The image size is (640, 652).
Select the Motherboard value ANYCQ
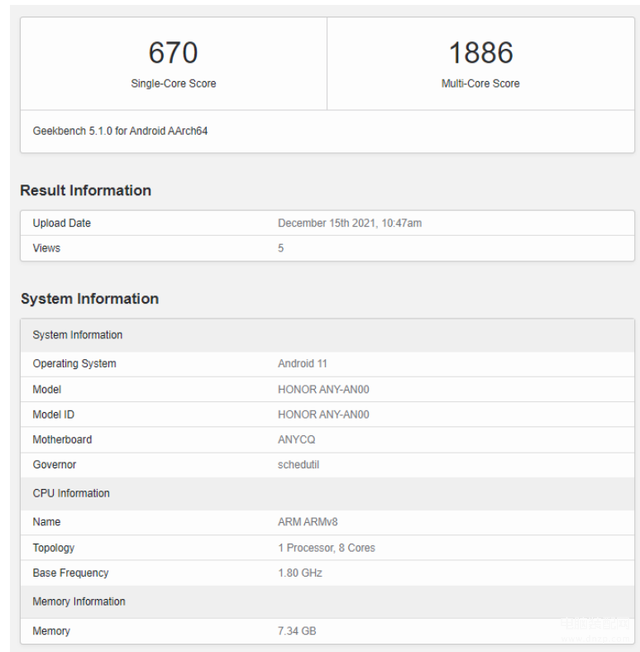297,440
